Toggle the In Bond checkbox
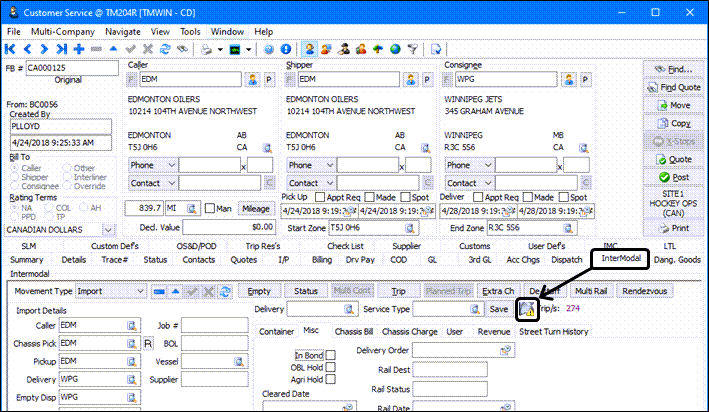 331,354
